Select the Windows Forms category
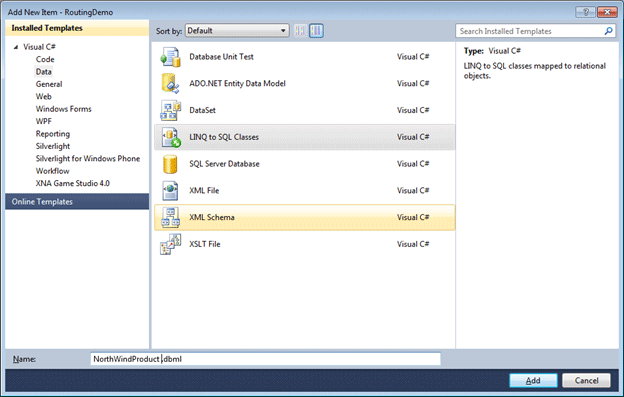624x397 pixels. coord(64,109)
